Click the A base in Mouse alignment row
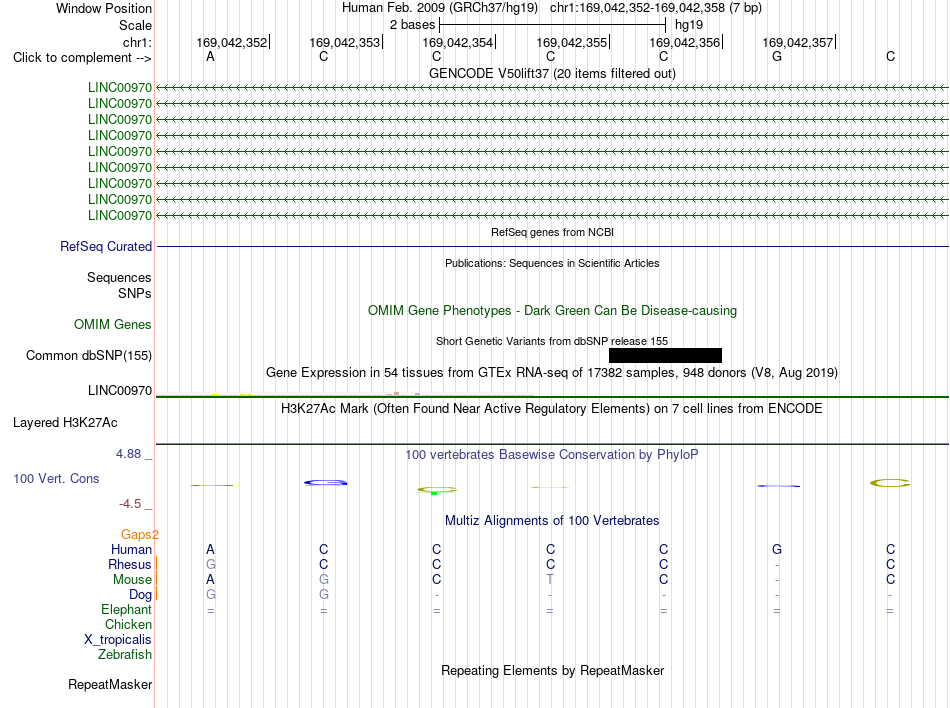Viewport: 950px width, 708px height. (x=210, y=580)
